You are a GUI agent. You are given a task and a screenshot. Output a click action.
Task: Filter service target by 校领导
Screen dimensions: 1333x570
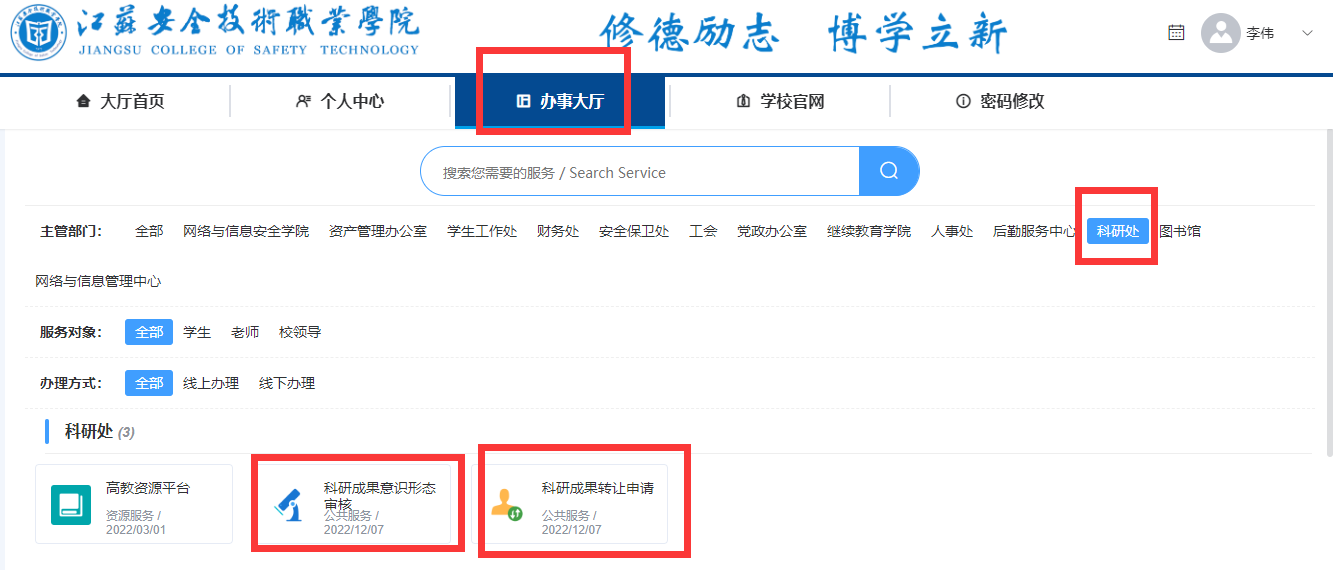click(x=300, y=332)
